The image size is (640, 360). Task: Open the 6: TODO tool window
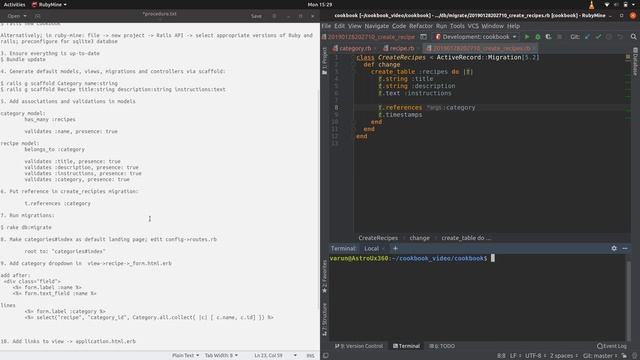coord(442,346)
